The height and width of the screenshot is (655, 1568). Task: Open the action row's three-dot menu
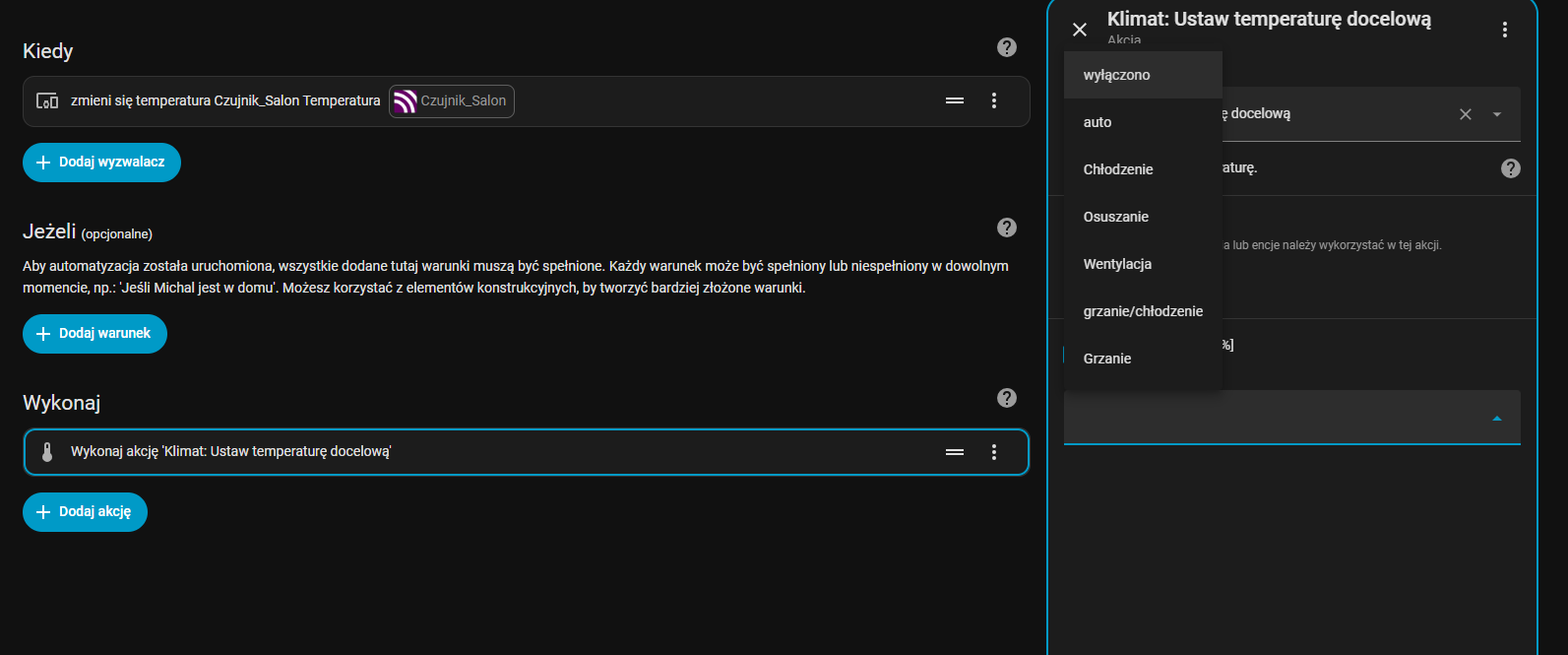coord(994,452)
